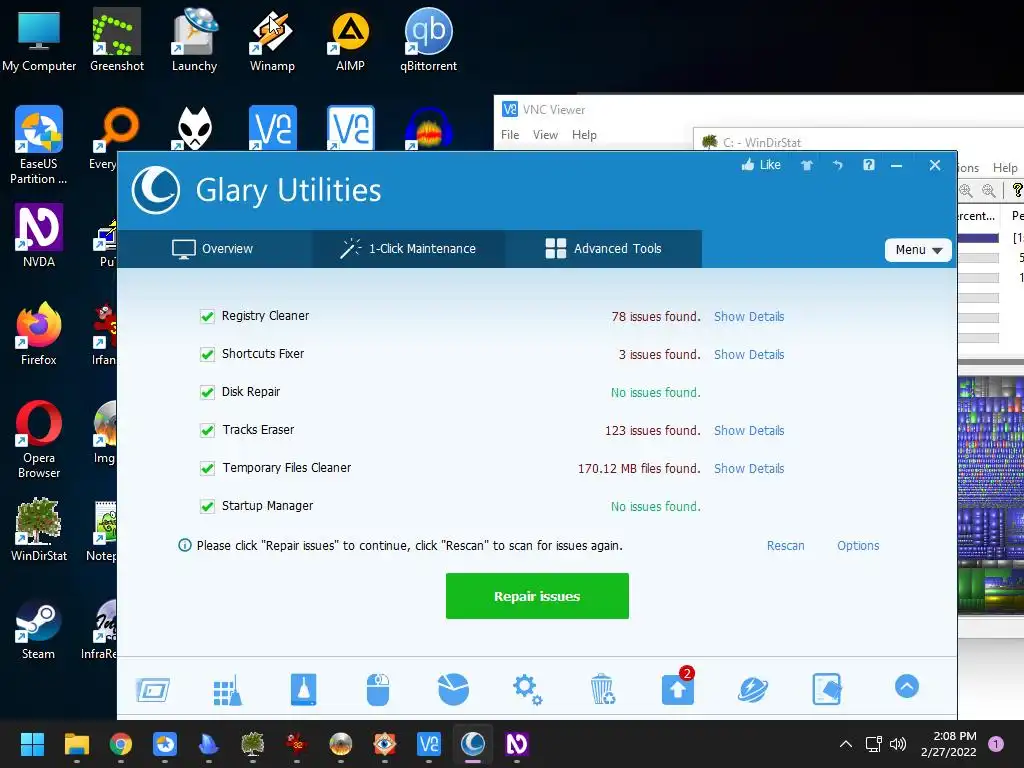1024x768 pixels.
Task: Click the My Computer desktop icon
Action: click(39, 40)
